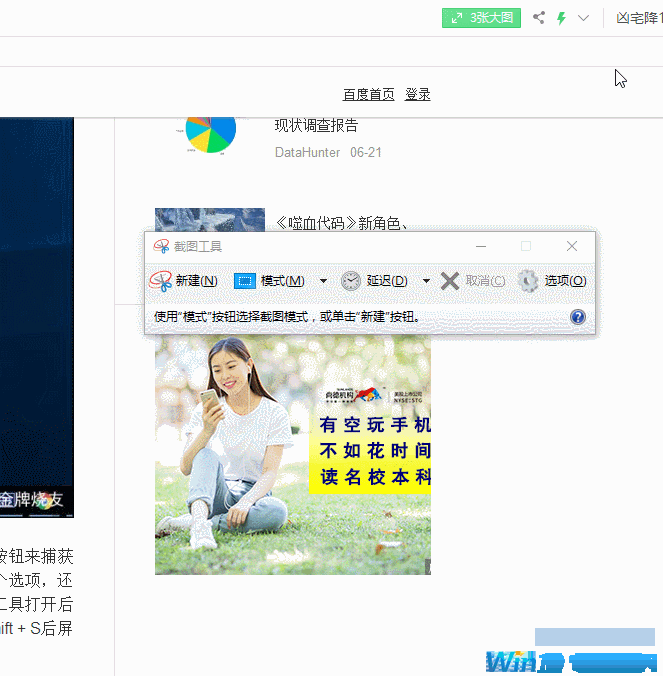Click the 新建(N) label

(197, 281)
